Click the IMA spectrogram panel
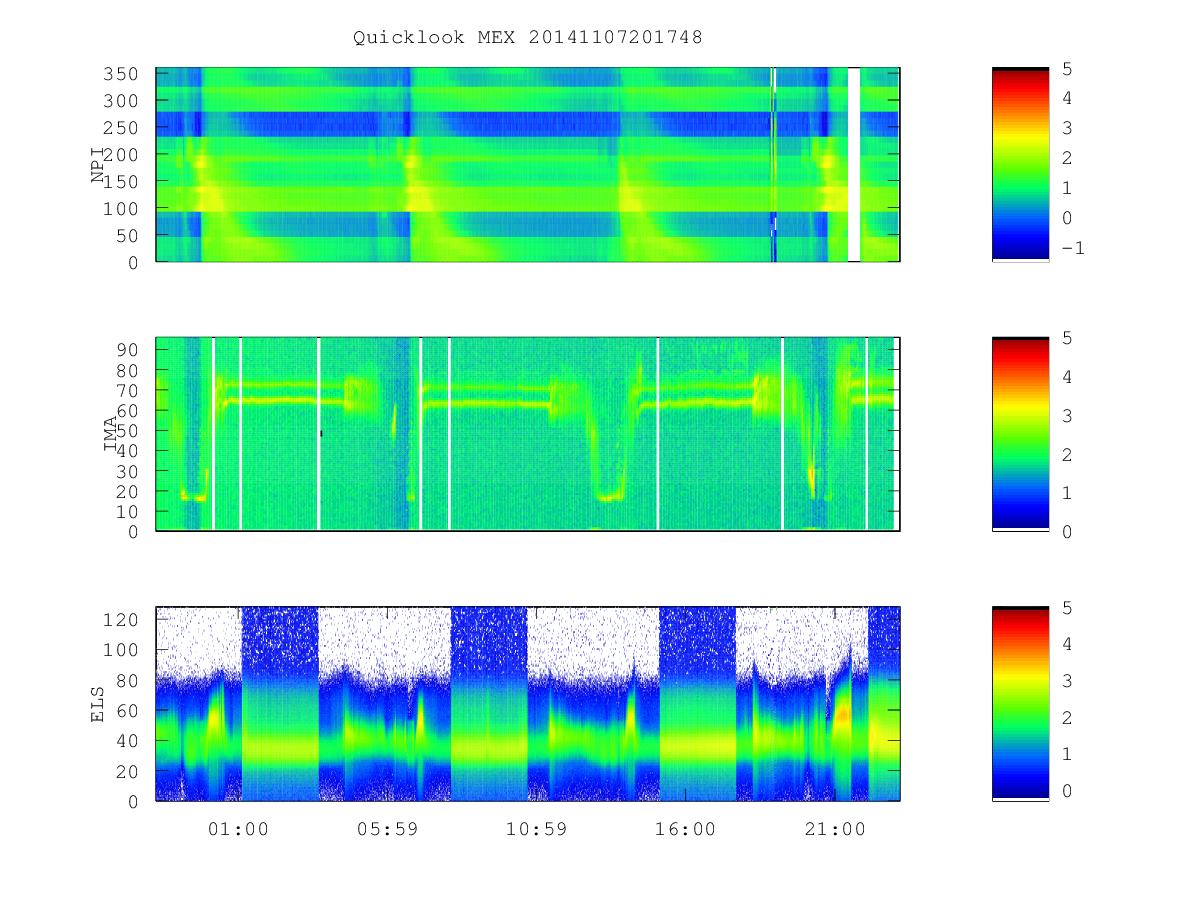1200x900 pixels. (528, 434)
